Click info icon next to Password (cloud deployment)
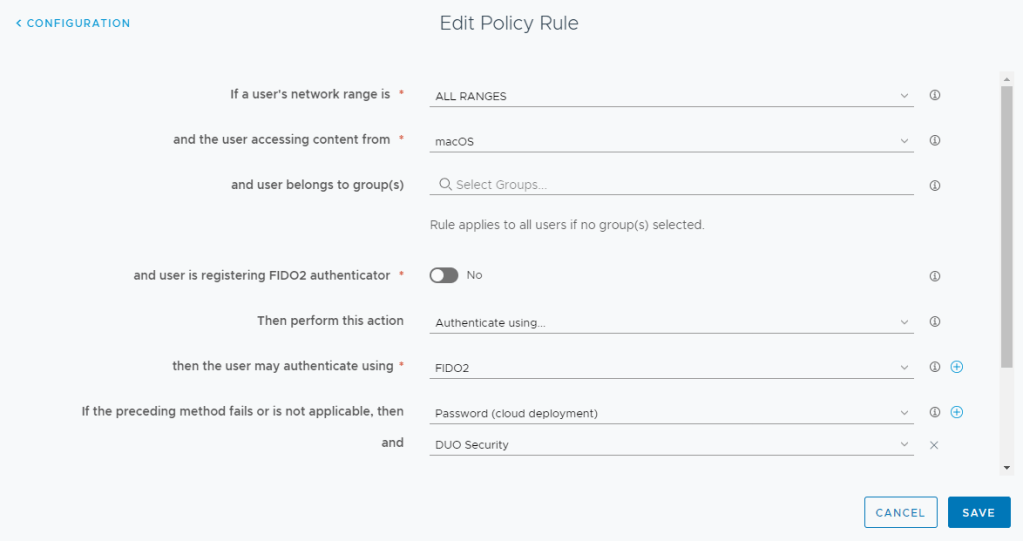The height and width of the screenshot is (541, 1023). pos(935,412)
